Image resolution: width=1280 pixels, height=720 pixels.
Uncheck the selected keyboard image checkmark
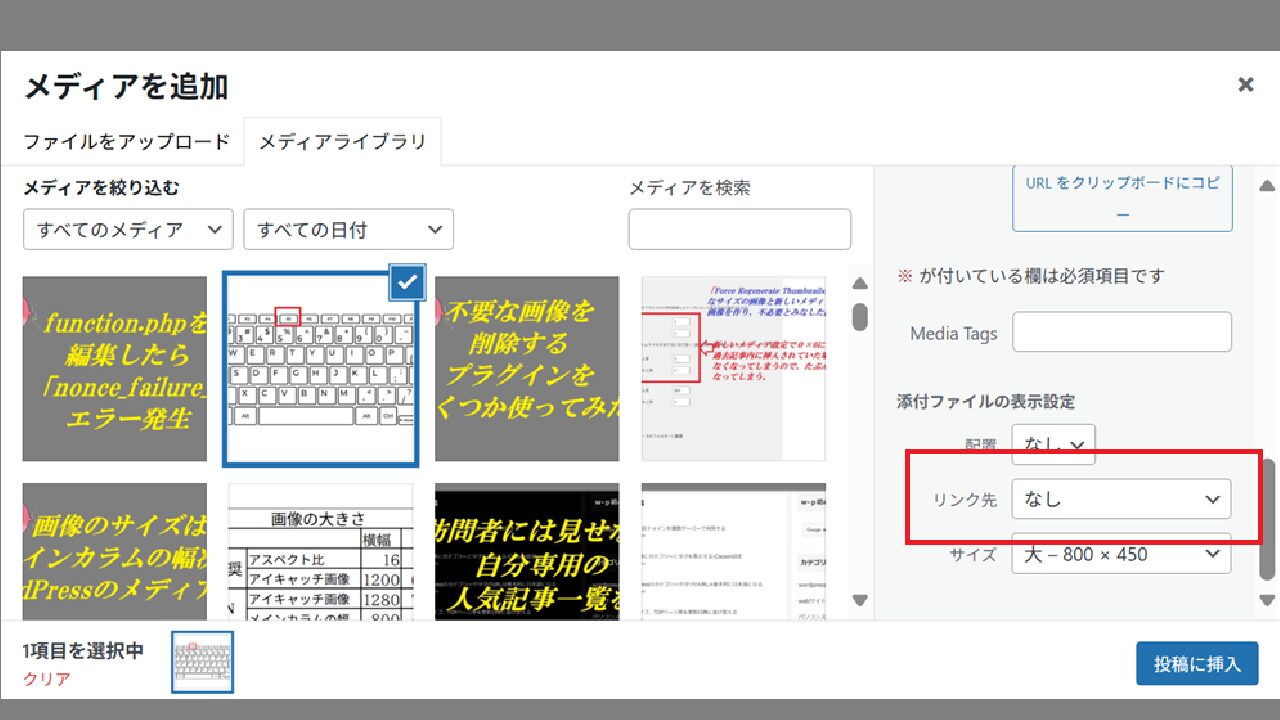pos(407,283)
